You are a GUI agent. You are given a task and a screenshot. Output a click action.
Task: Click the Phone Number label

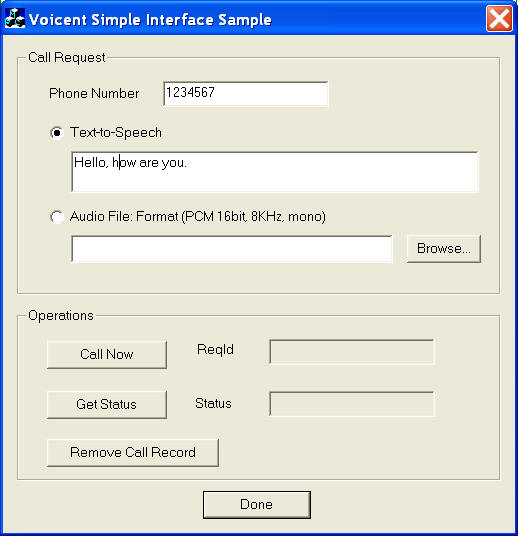94,93
